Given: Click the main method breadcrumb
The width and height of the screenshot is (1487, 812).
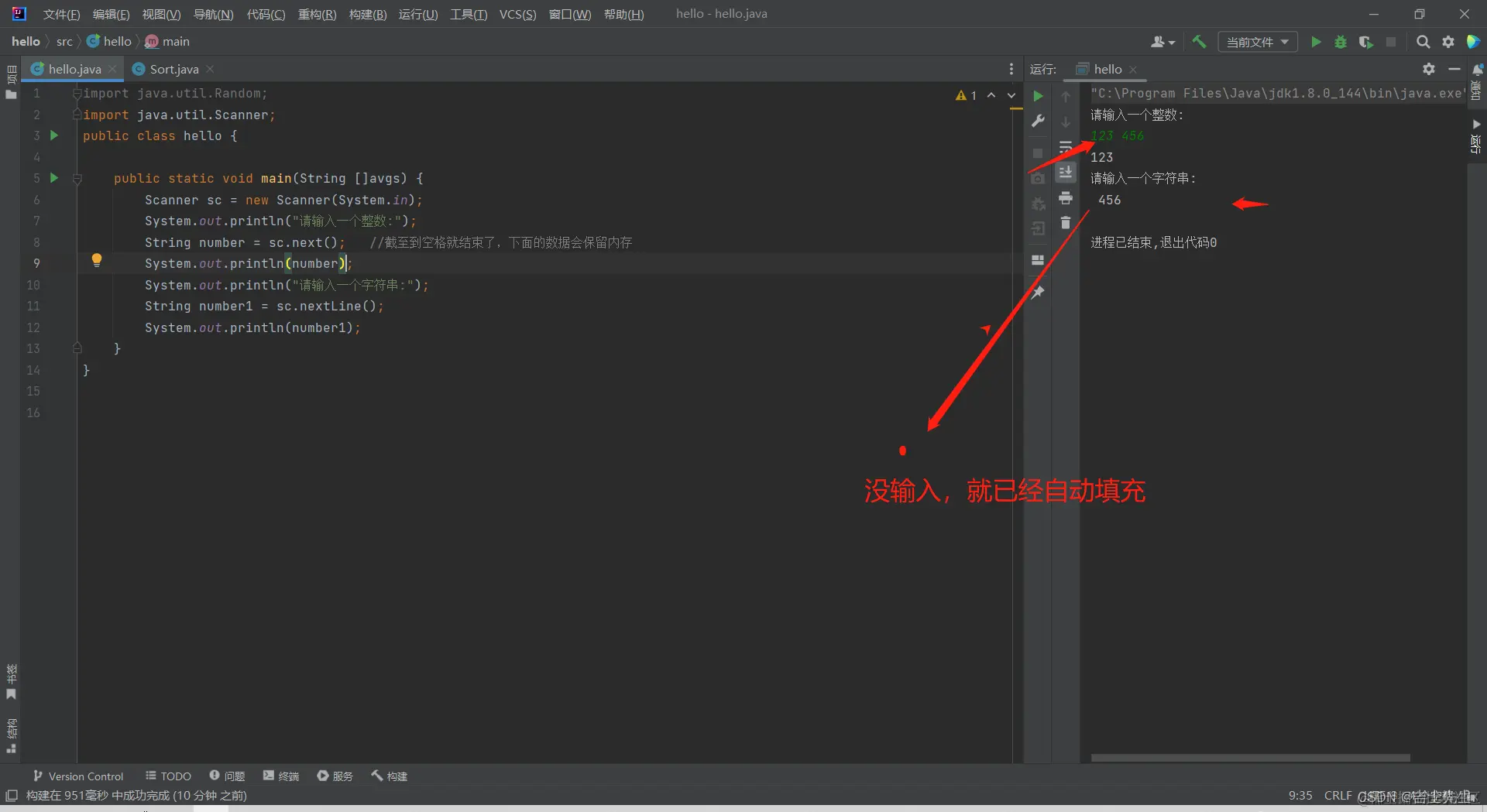Looking at the screenshot, I should pos(167,42).
